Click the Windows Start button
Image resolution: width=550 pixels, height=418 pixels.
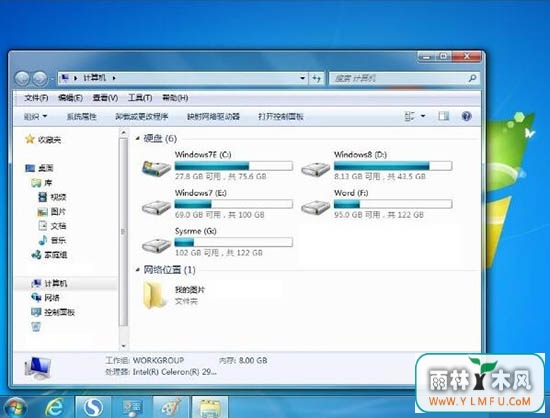pyautogui.click(x=15, y=408)
